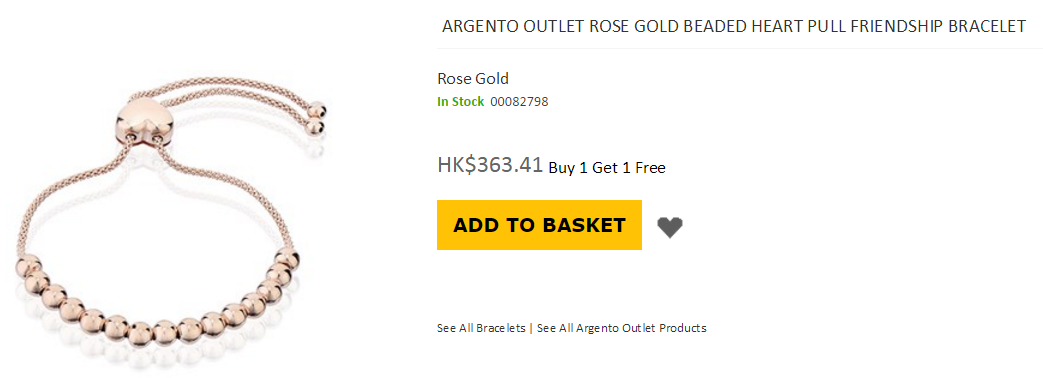
Task: Click the two end beads of pull cords
Action: pos(317,117)
